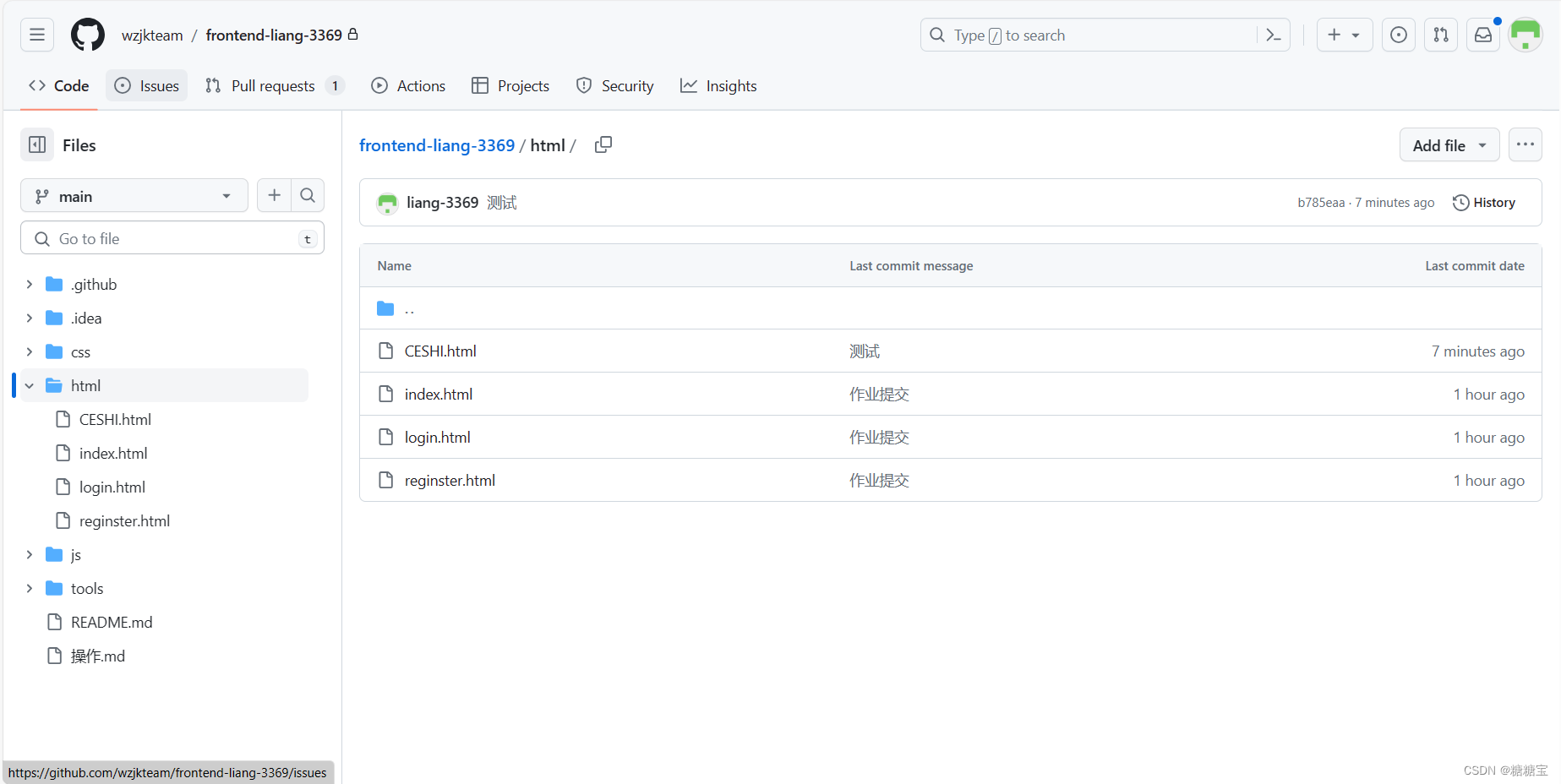The image size is (1561, 784).
Task: Open the main branch selector dropdown
Action: 134,195
